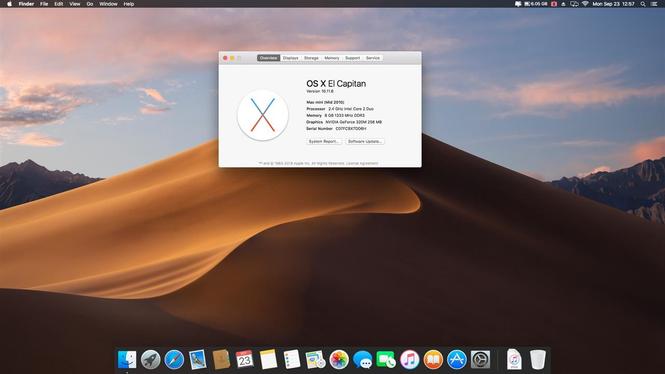This screenshot has width=665, height=374.
Task: Click the leftmost status icon in menu bar
Action: click(x=518, y=4)
